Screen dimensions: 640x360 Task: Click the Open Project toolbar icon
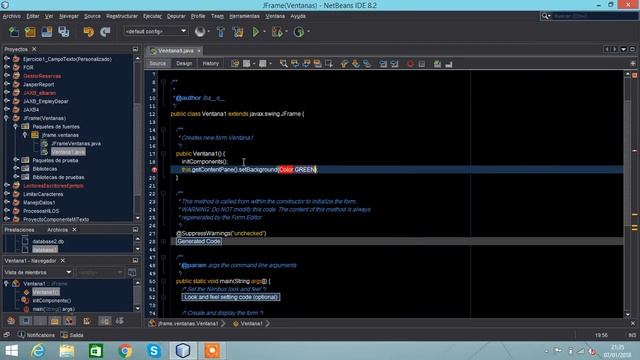point(47,32)
